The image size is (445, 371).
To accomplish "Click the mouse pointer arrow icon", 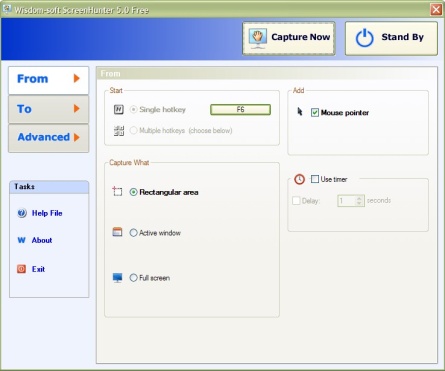I will pos(300,112).
